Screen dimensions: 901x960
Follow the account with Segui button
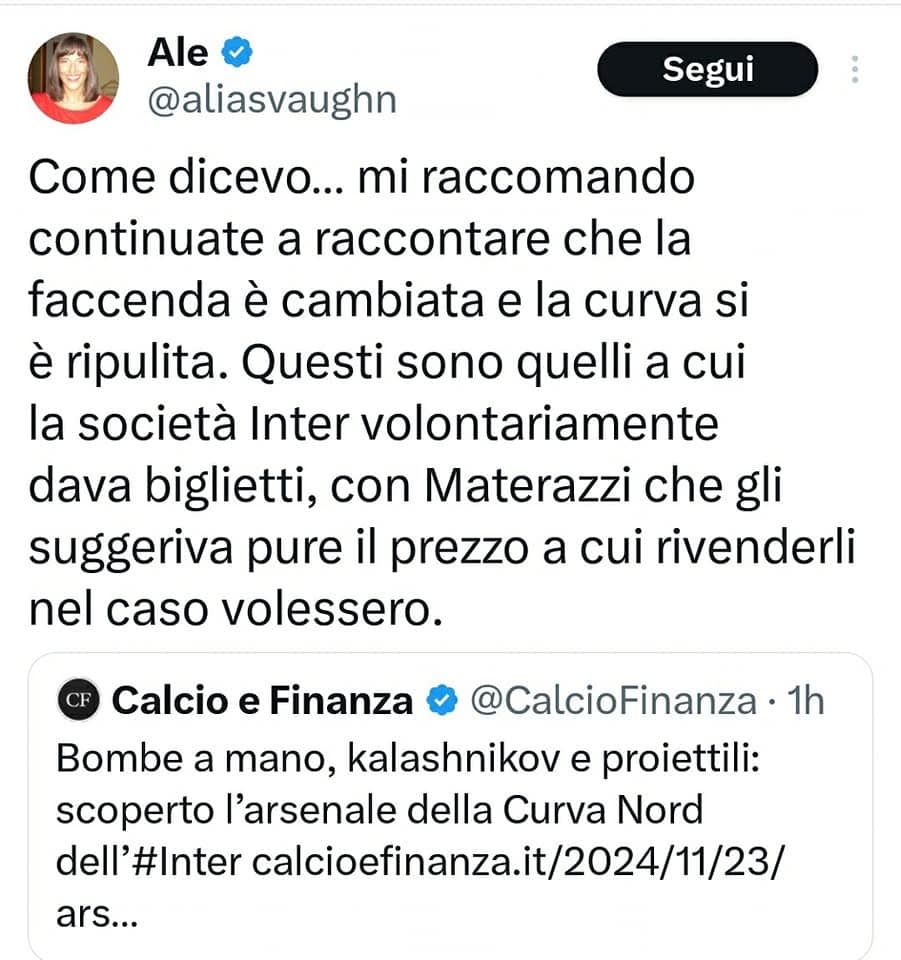tap(708, 69)
